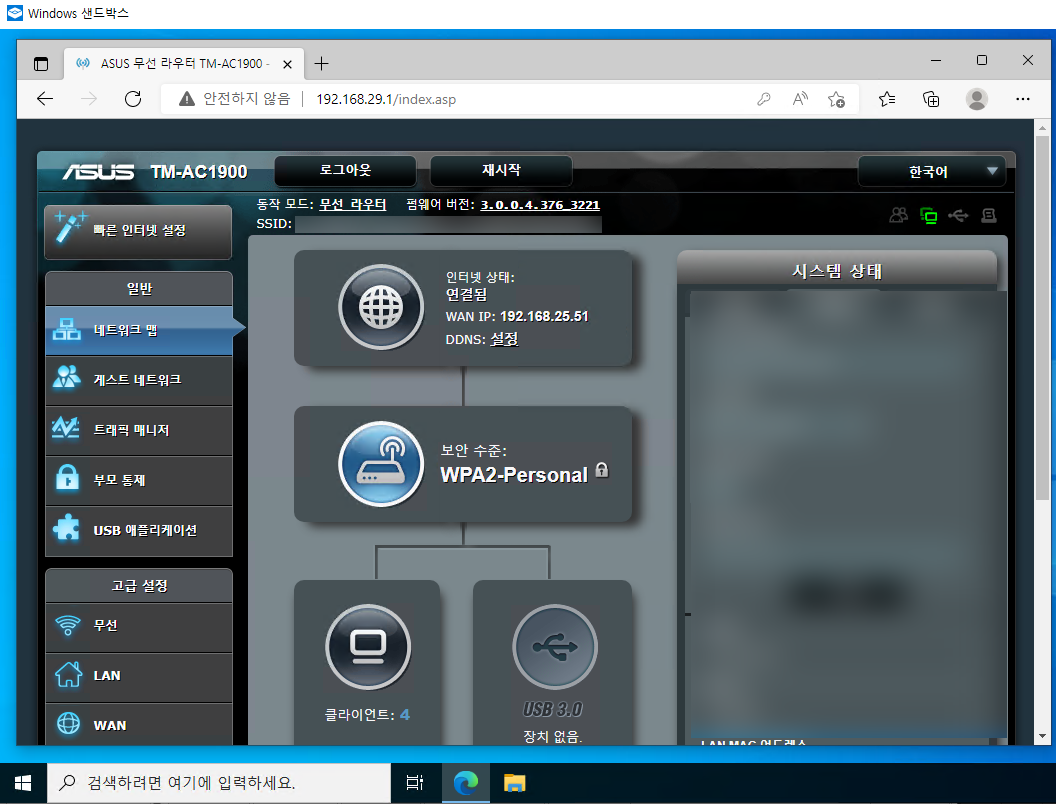Open the 게스트 네트워크 page
Viewport: 1056px width, 804px height.
[139, 380]
